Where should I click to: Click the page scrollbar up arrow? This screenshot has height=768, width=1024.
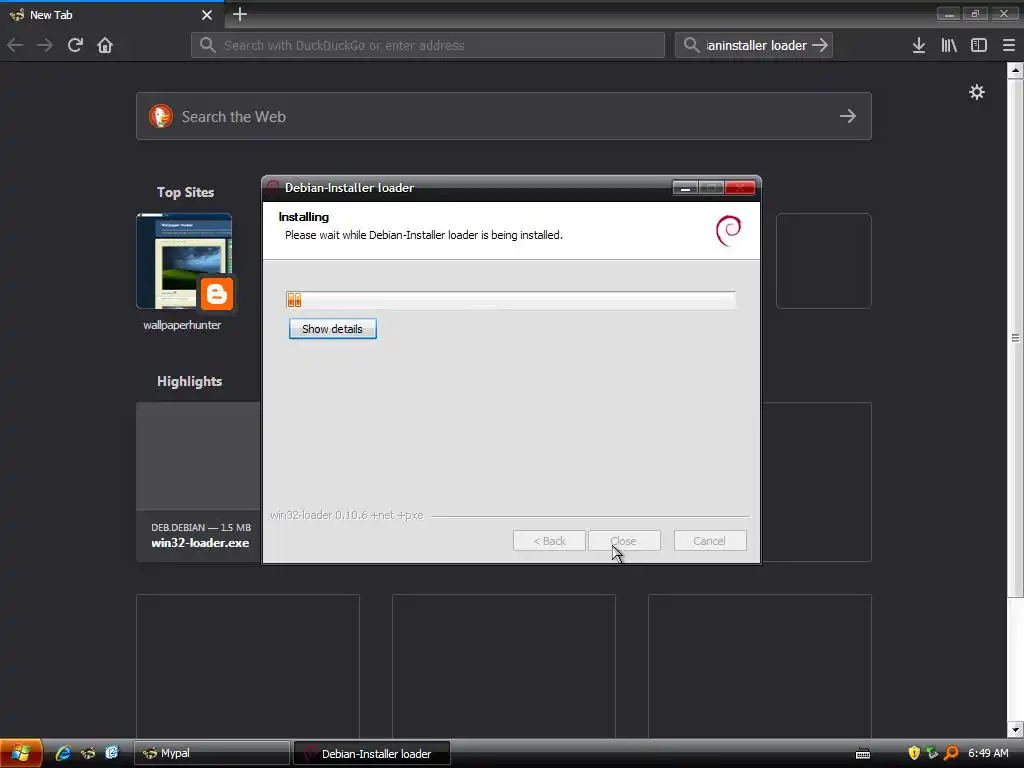[x=1015, y=70]
